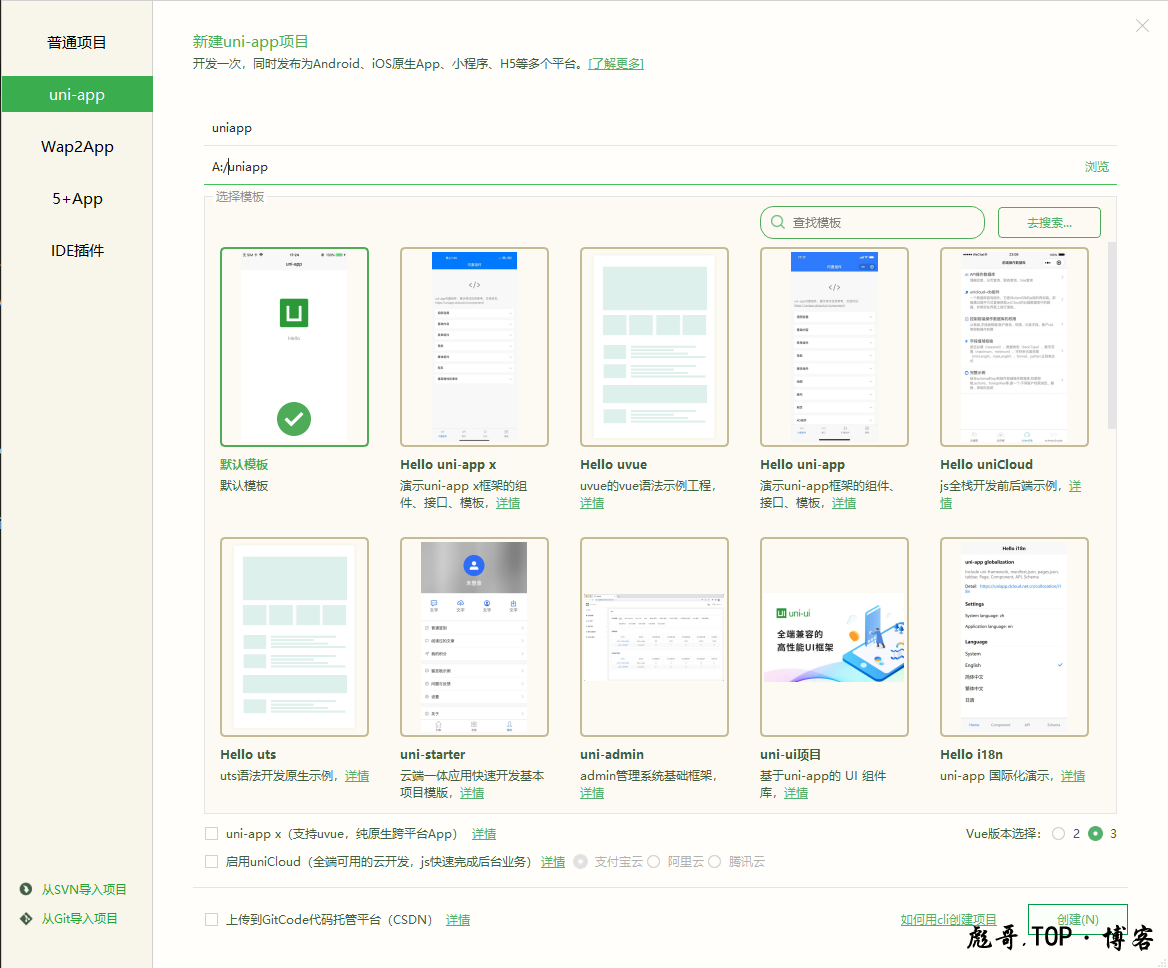Choose the Hello i18n template thumbnail

pos(1015,637)
